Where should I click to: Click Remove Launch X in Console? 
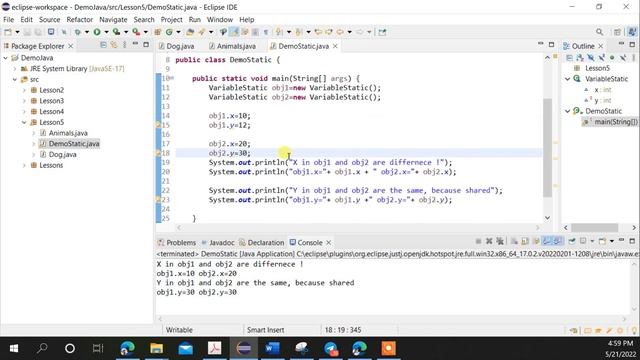click(x=489, y=242)
